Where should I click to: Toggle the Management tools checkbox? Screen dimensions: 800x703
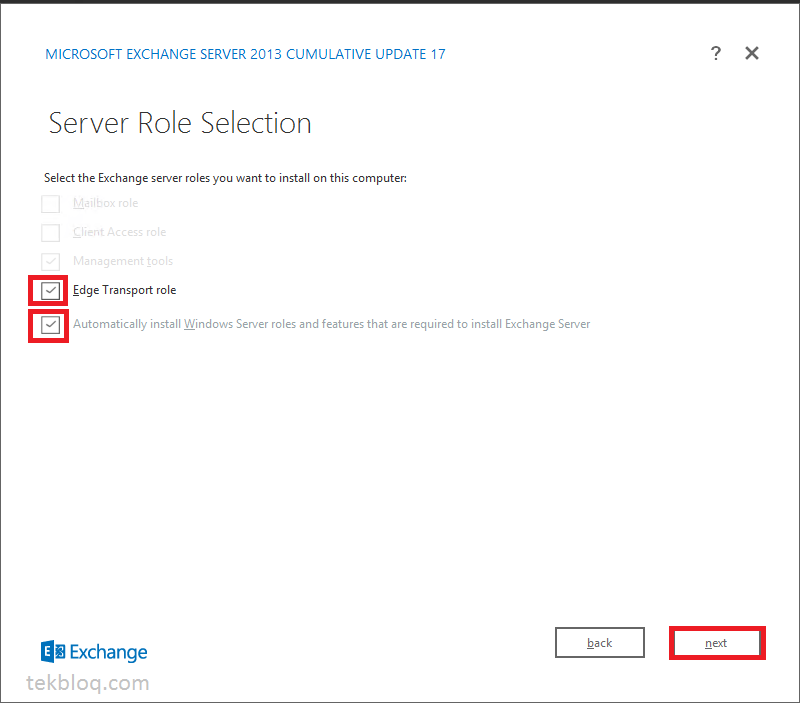pos(51,262)
